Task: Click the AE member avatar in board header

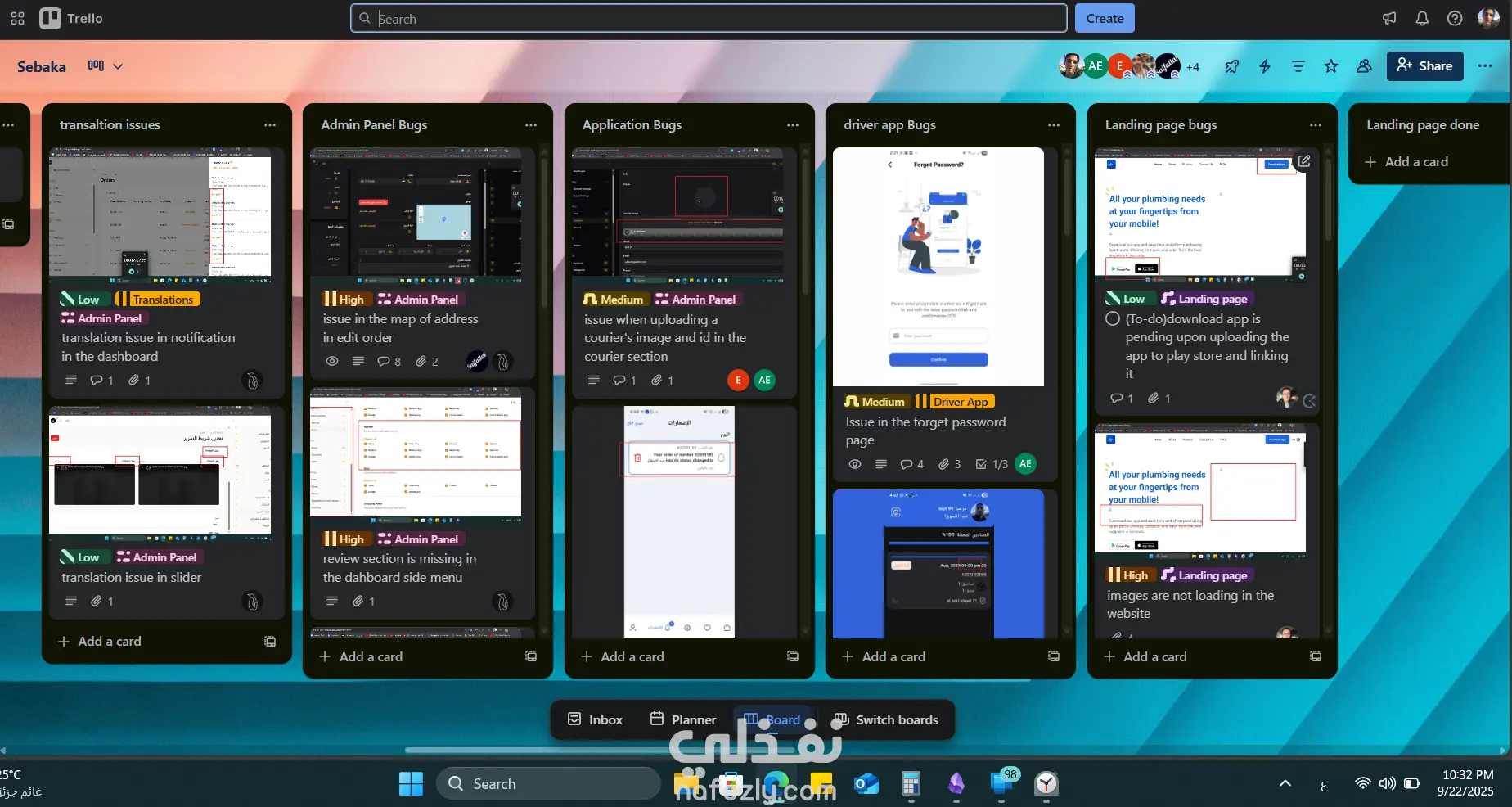Action: point(1096,66)
